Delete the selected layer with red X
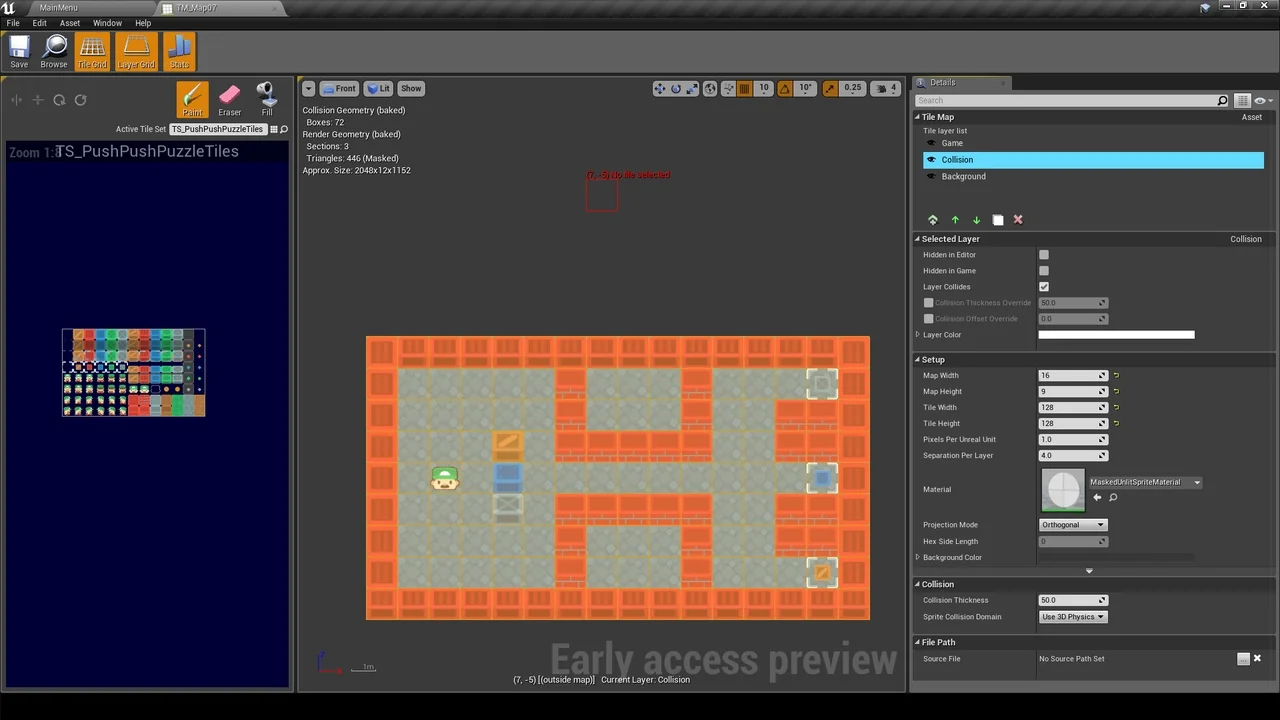 pyautogui.click(x=1018, y=220)
